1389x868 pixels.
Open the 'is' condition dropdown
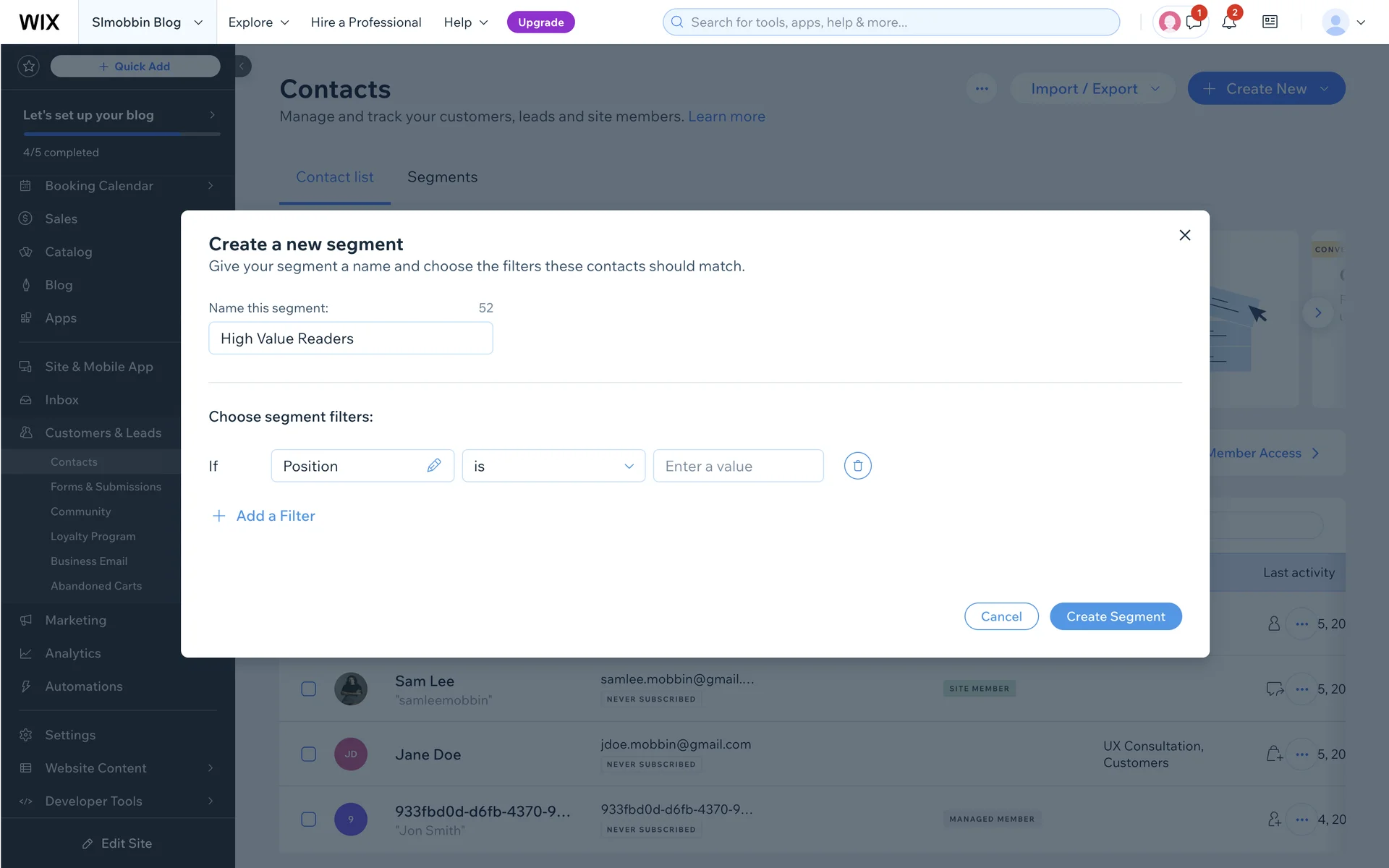pos(553,466)
